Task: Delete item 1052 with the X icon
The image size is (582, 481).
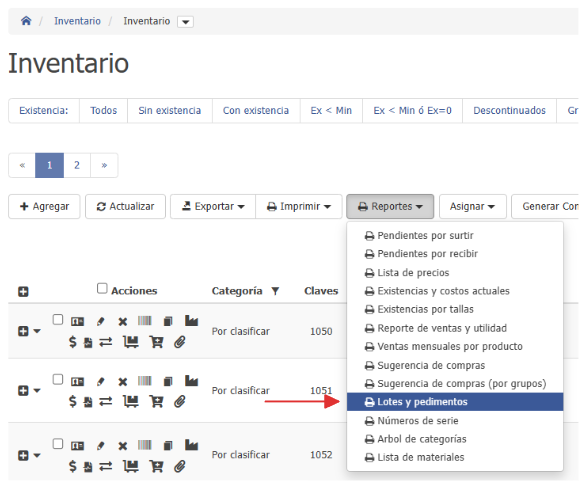Action: [x=122, y=446]
